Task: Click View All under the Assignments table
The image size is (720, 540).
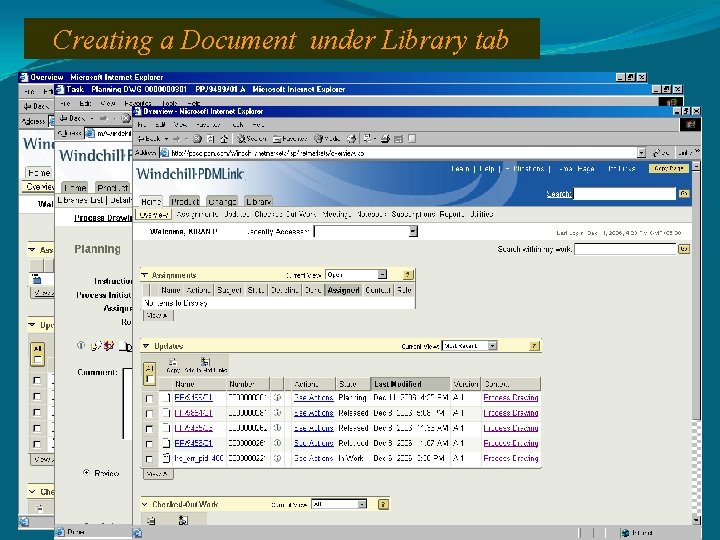Action: click(158, 315)
